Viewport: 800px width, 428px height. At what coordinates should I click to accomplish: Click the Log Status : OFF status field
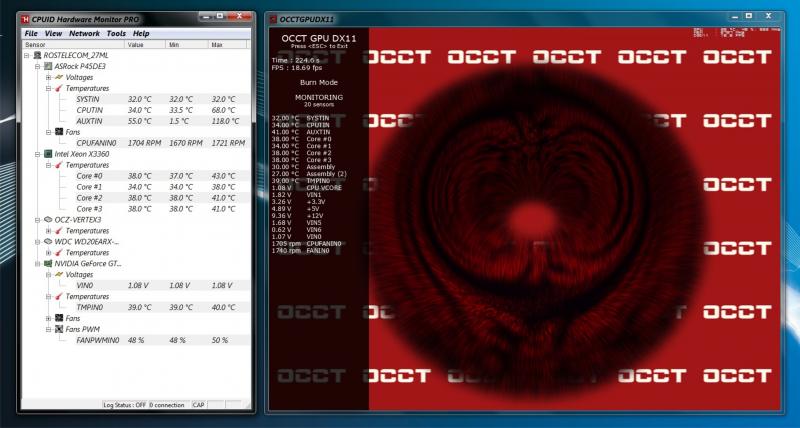tap(124, 405)
